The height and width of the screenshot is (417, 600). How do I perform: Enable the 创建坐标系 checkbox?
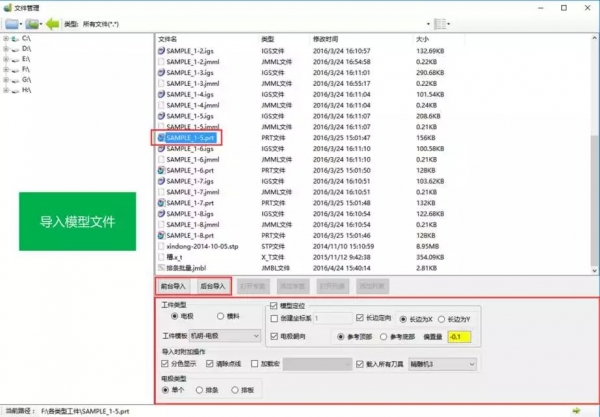[x=274, y=318]
